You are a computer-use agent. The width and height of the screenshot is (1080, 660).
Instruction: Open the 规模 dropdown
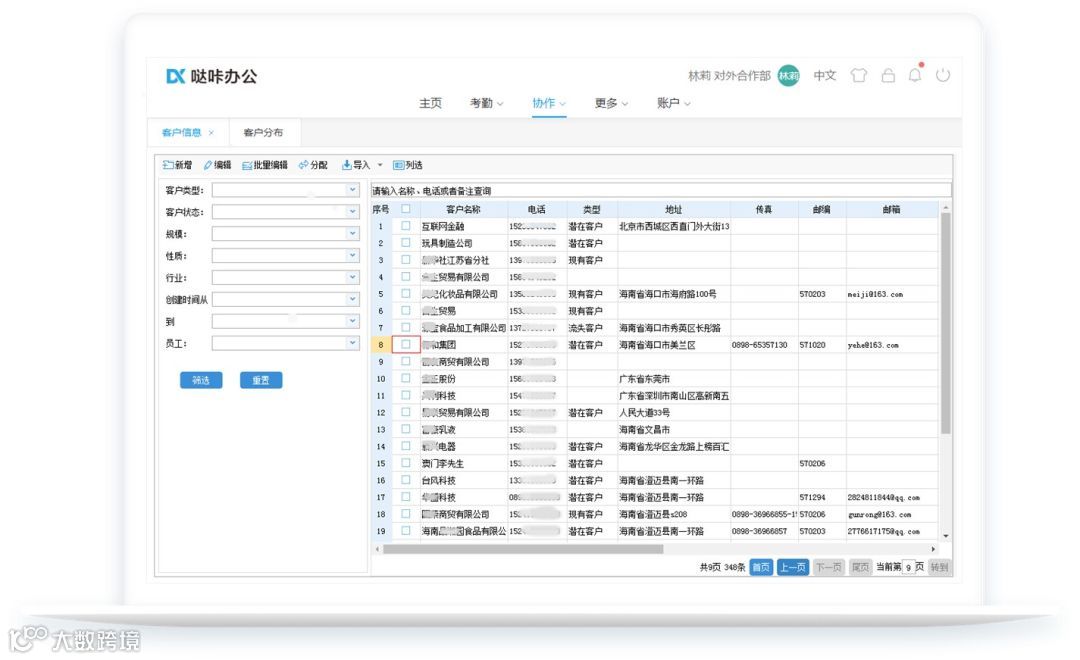(x=353, y=234)
